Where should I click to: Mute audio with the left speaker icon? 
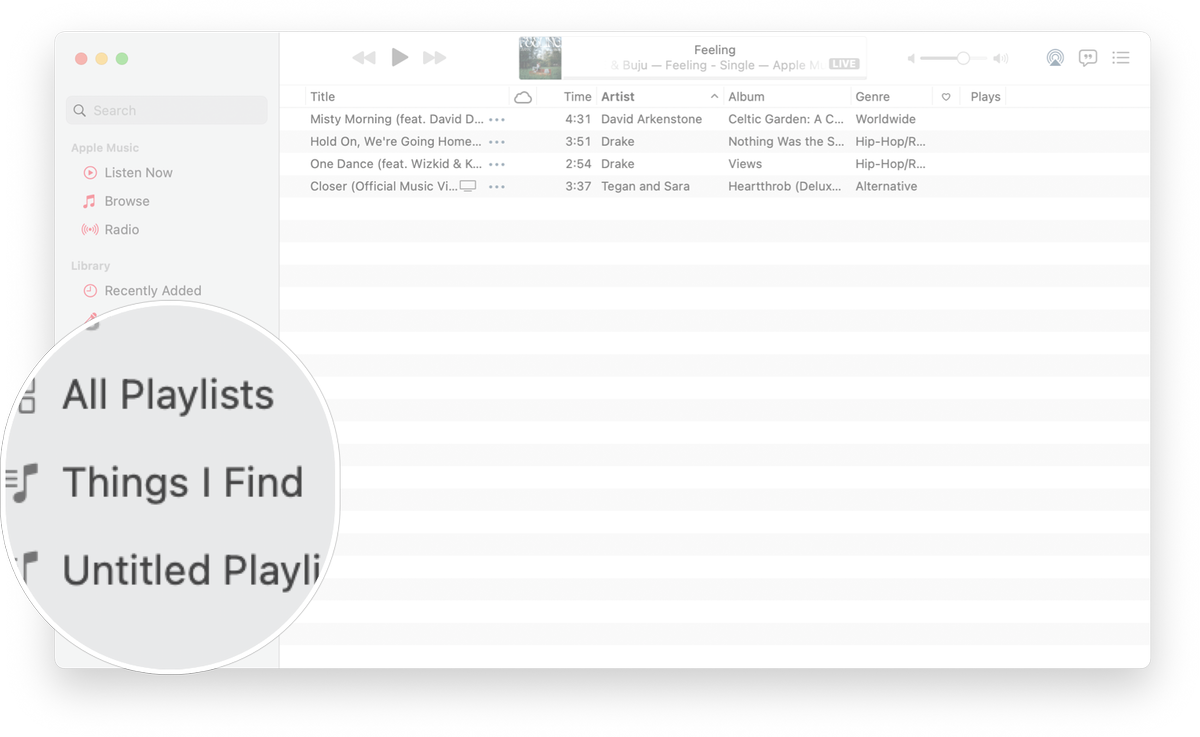[911, 58]
